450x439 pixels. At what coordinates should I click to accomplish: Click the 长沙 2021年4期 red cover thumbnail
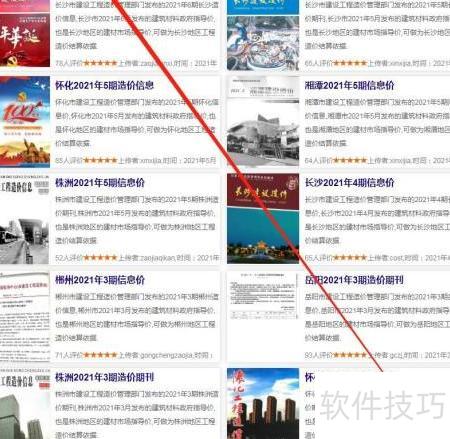[263, 219]
